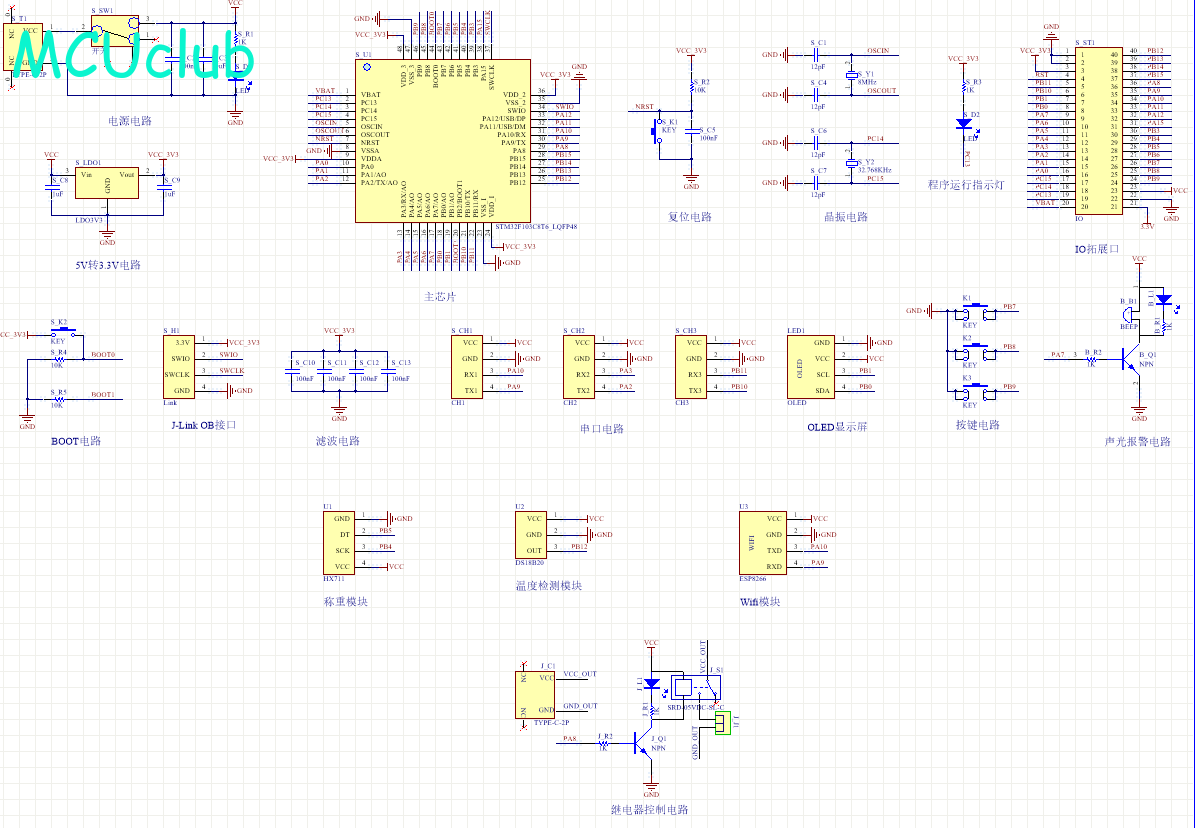Viewport: 1195px width, 828px height.
Task: Click the 晶振电路 section label
Action: coord(846,217)
